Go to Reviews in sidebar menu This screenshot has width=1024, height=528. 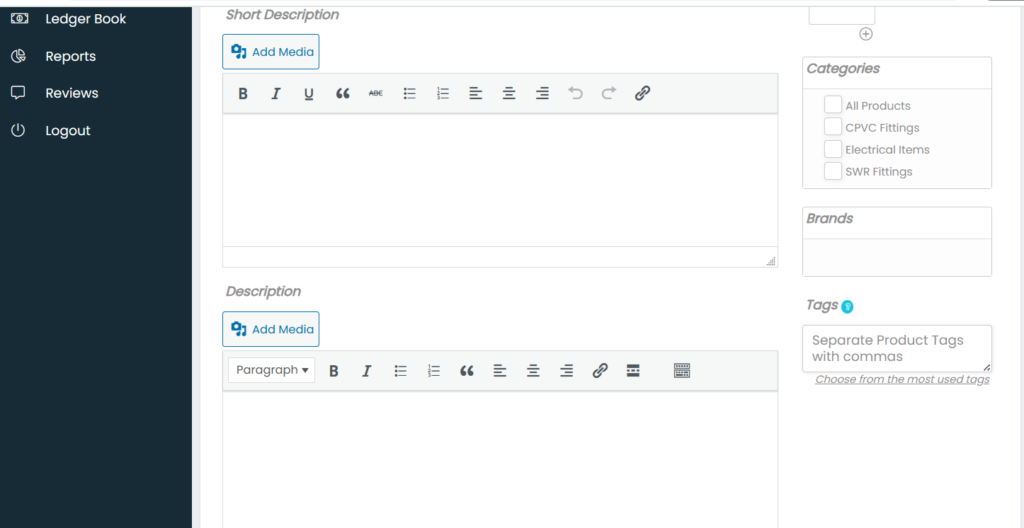click(x=71, y=93)
